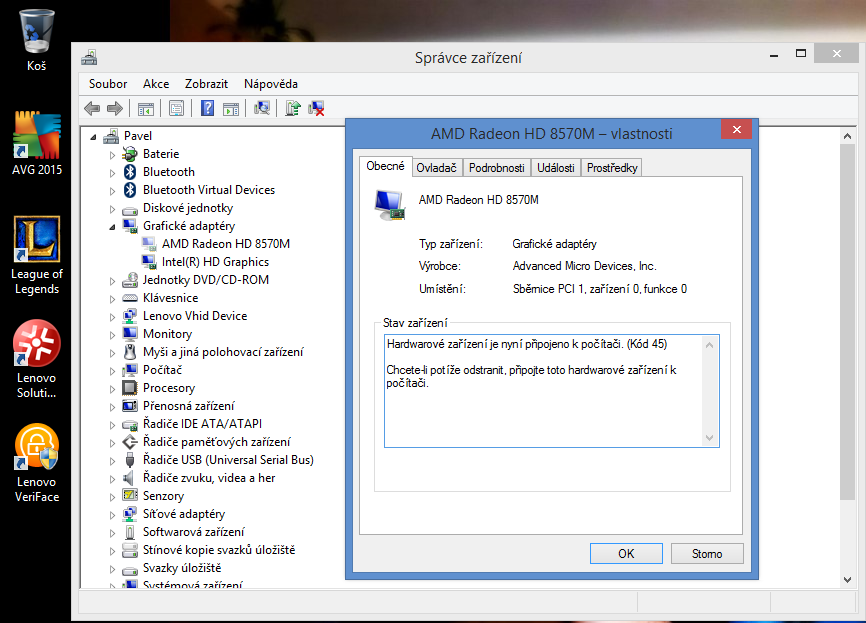This screenshot has width=866, height=623.
Task: Expand the Monitory category
Action: (112, 335)
